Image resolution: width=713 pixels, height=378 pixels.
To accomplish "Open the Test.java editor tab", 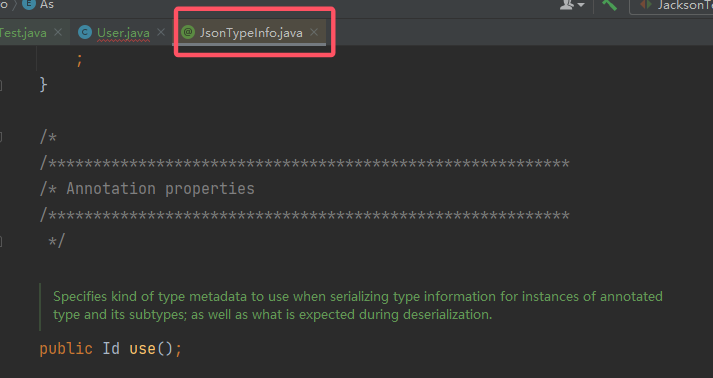I will (23, 33).
